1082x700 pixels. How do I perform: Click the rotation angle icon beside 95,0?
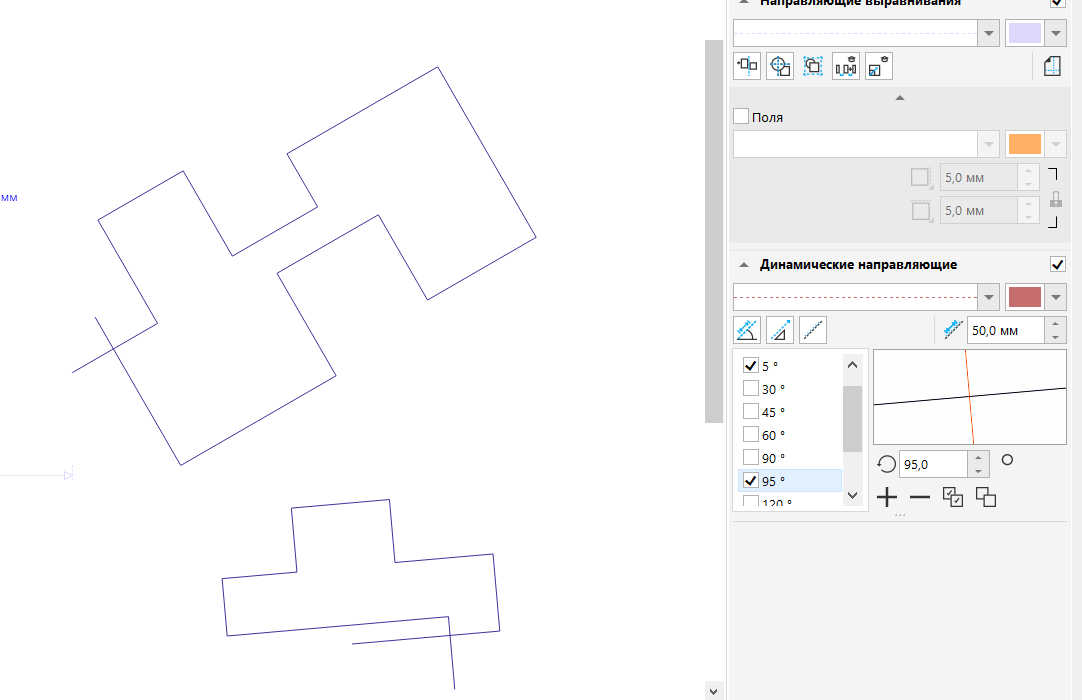pos(886,464)
